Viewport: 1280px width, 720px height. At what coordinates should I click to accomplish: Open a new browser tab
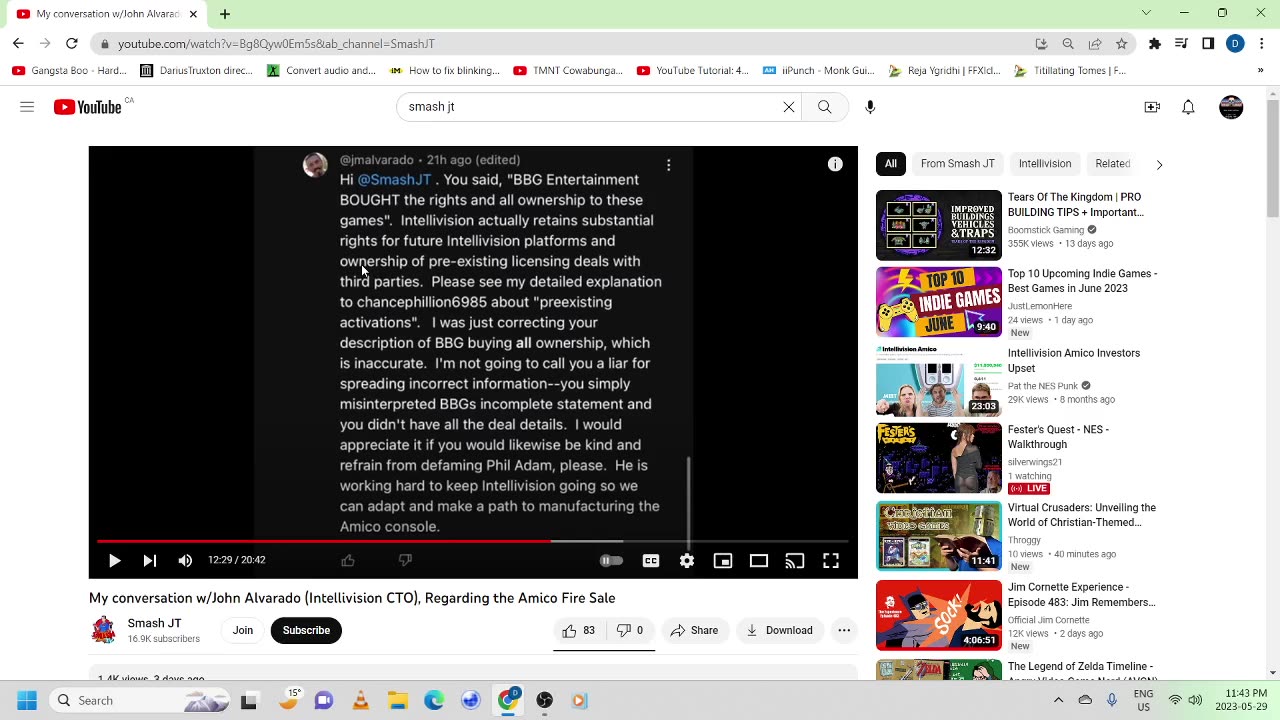225,14
